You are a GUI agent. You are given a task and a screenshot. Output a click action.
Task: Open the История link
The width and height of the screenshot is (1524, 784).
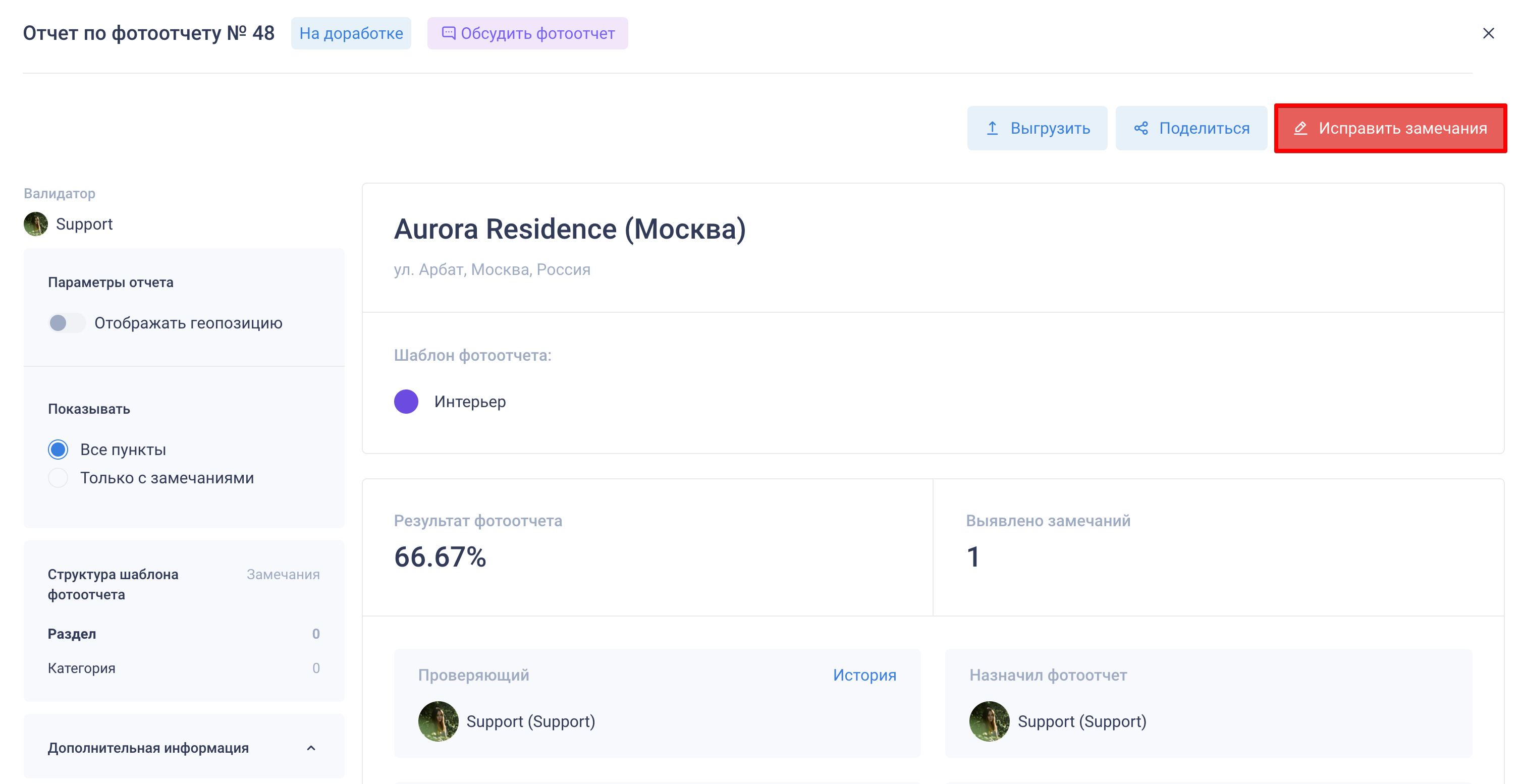[x=864, y=675]
